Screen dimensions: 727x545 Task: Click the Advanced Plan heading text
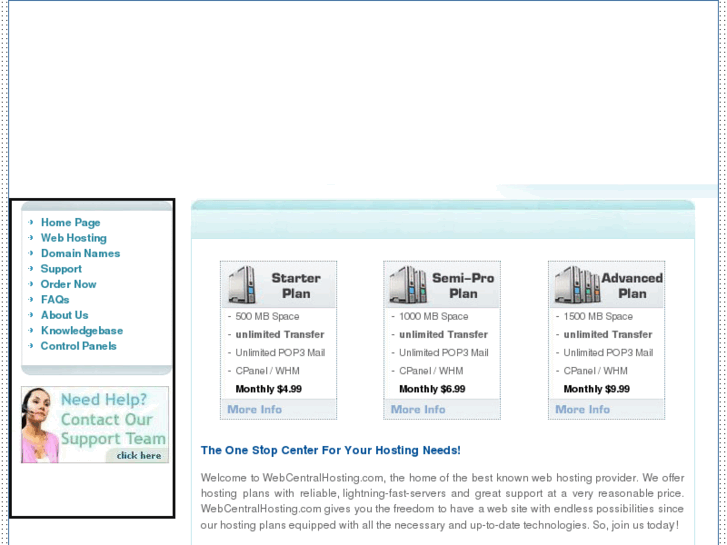click(x=632, y=286)
